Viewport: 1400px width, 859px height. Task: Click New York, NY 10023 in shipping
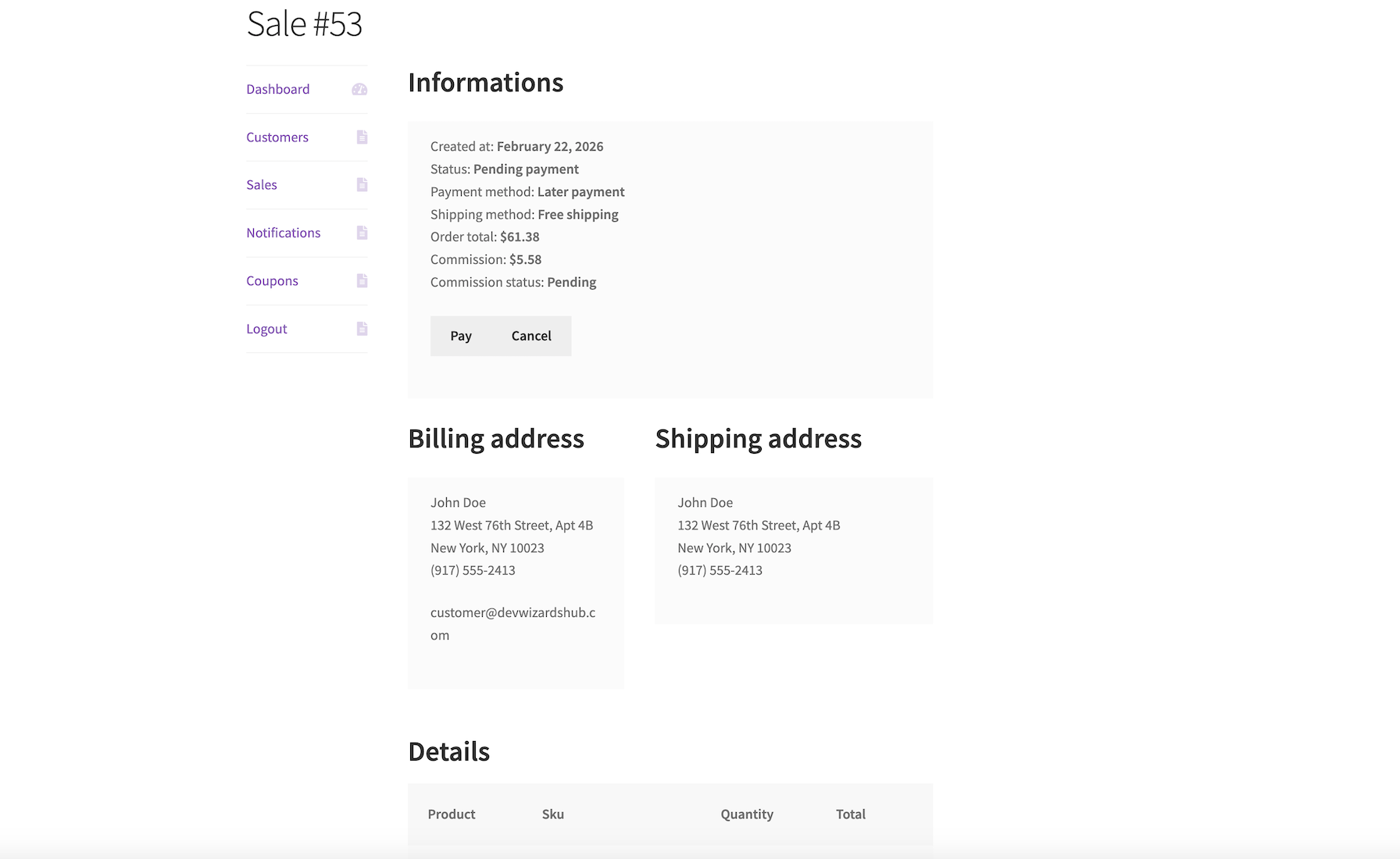734,548
